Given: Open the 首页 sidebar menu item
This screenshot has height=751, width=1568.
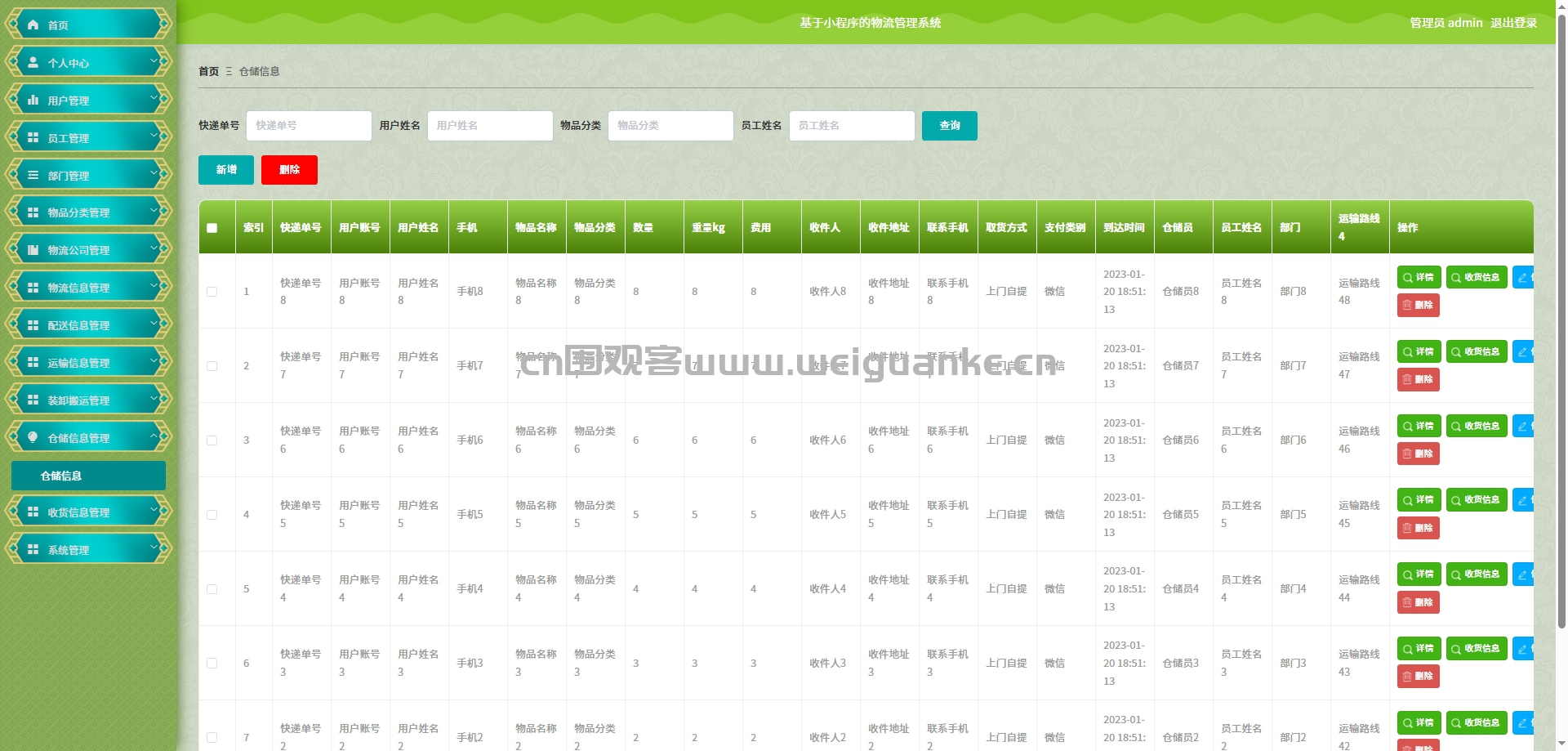Looking at the screenshot, I should coord(88,25).
